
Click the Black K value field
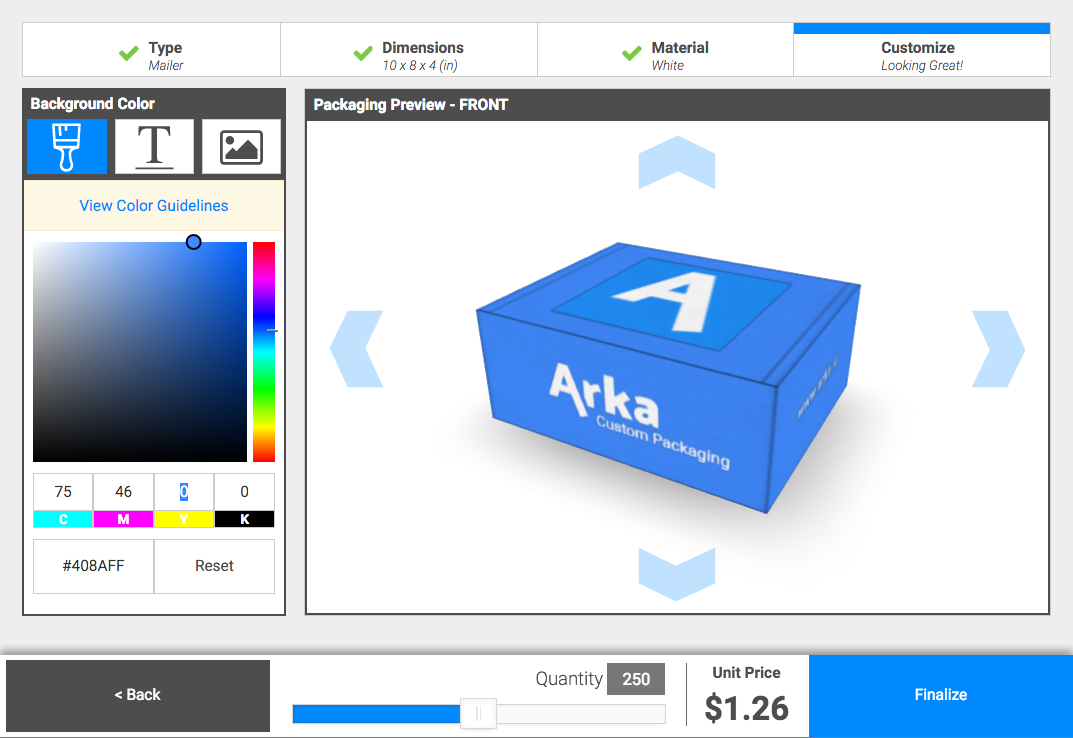click(244, 492)
